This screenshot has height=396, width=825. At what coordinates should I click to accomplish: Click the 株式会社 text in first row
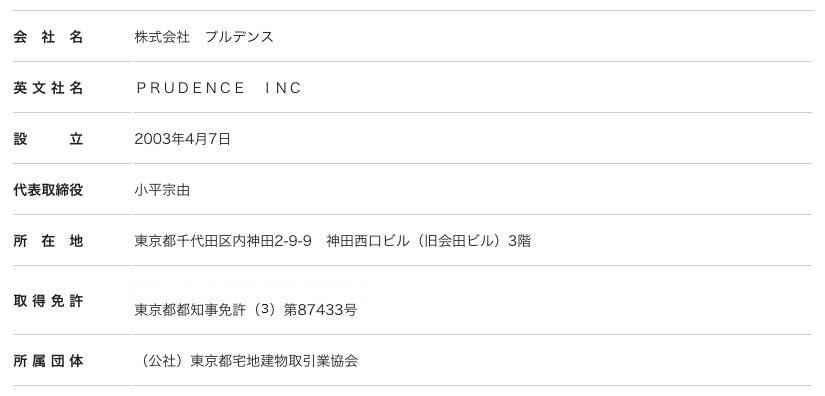click(162, 37)
